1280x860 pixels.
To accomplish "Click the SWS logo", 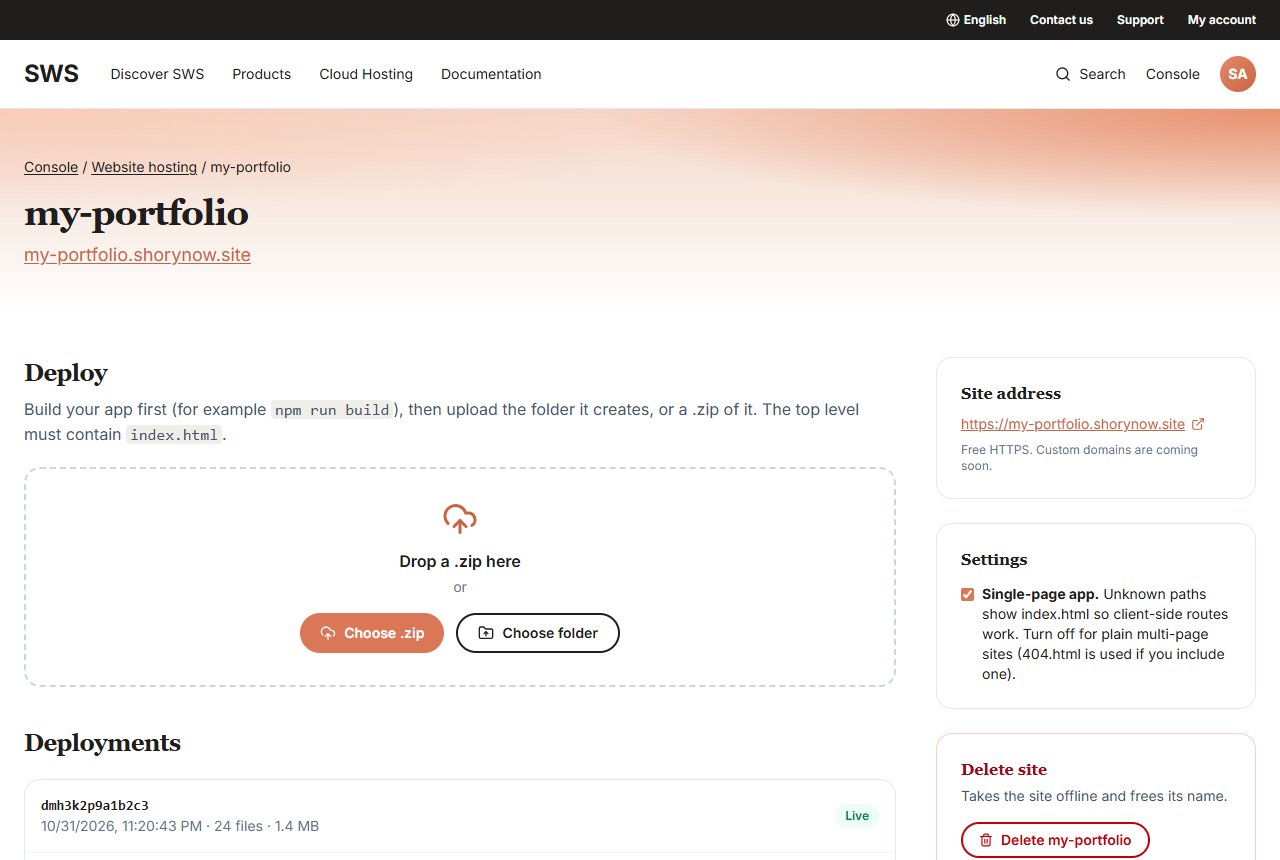I will point(51,74).
